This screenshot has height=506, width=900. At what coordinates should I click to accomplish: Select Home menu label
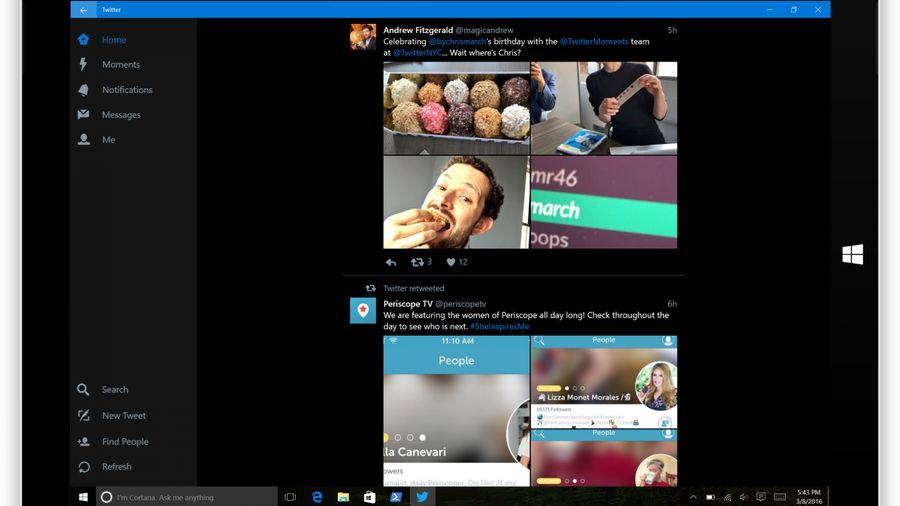pos(114,40)
